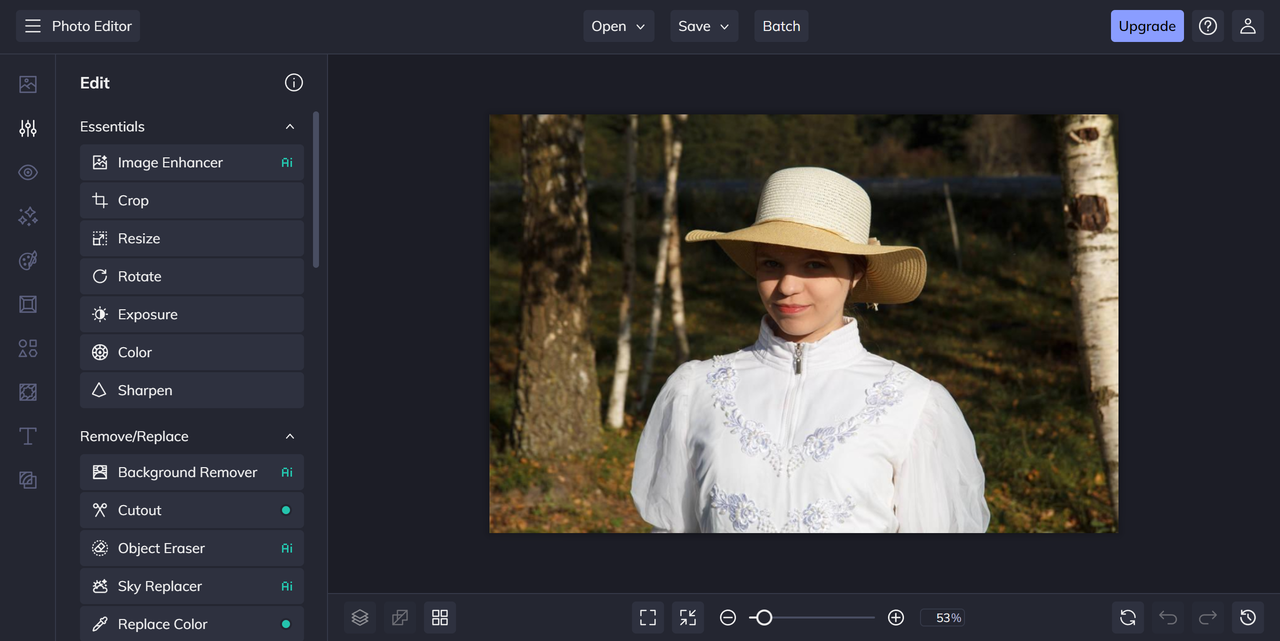Click the 53% zoom percentage field
1280x641 pixels.
[942, 618]
